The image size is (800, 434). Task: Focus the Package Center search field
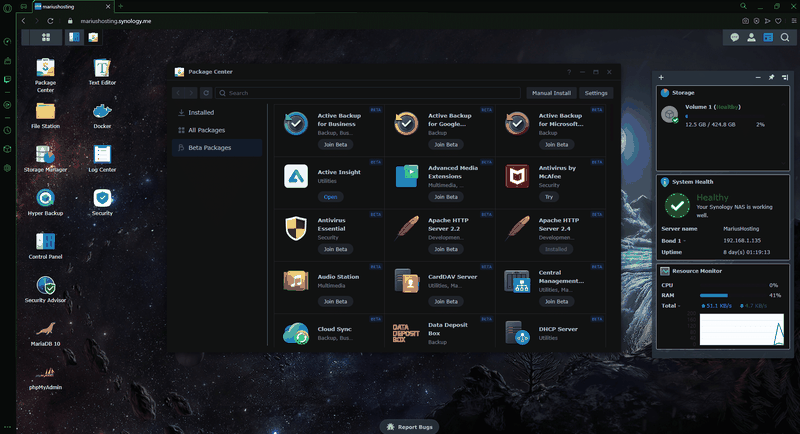tap(367, 93)
